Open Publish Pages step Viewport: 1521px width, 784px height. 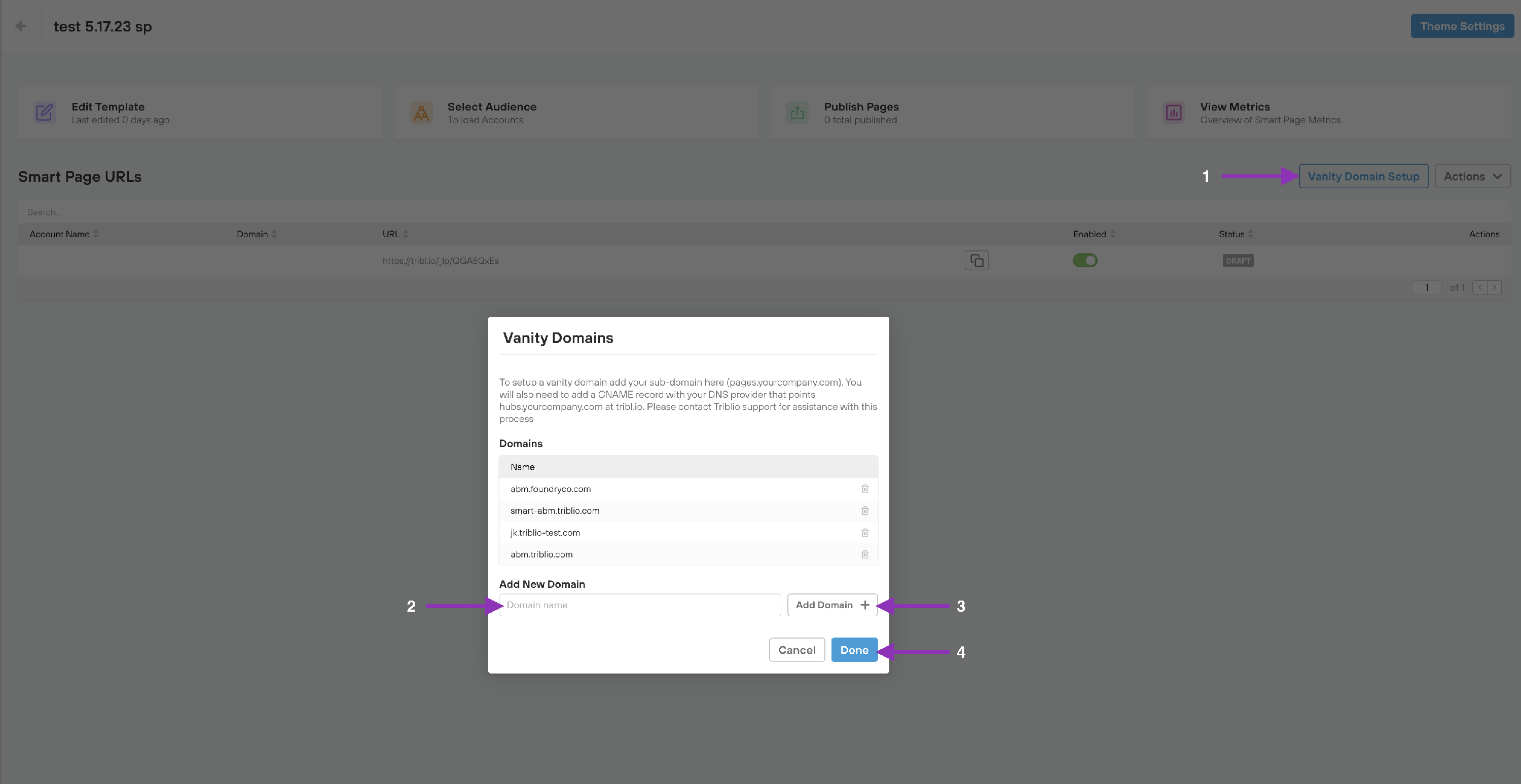pyautogui.click(x=861, y=112)
